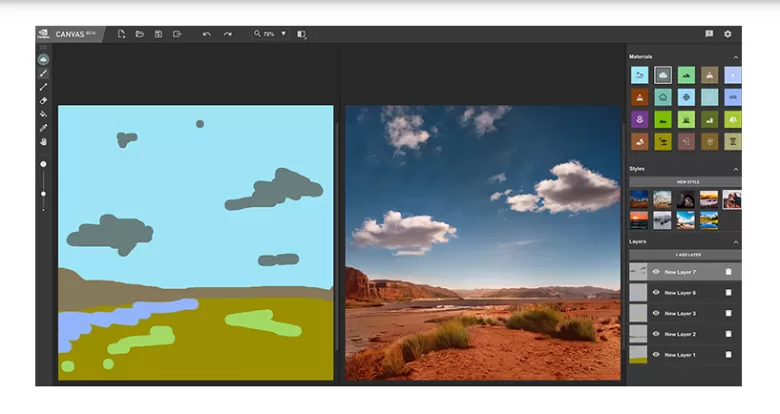This screenshot has height=414, width=780.
Task: Pick the teal house-shaped material
Action: [x=663, y=98]
